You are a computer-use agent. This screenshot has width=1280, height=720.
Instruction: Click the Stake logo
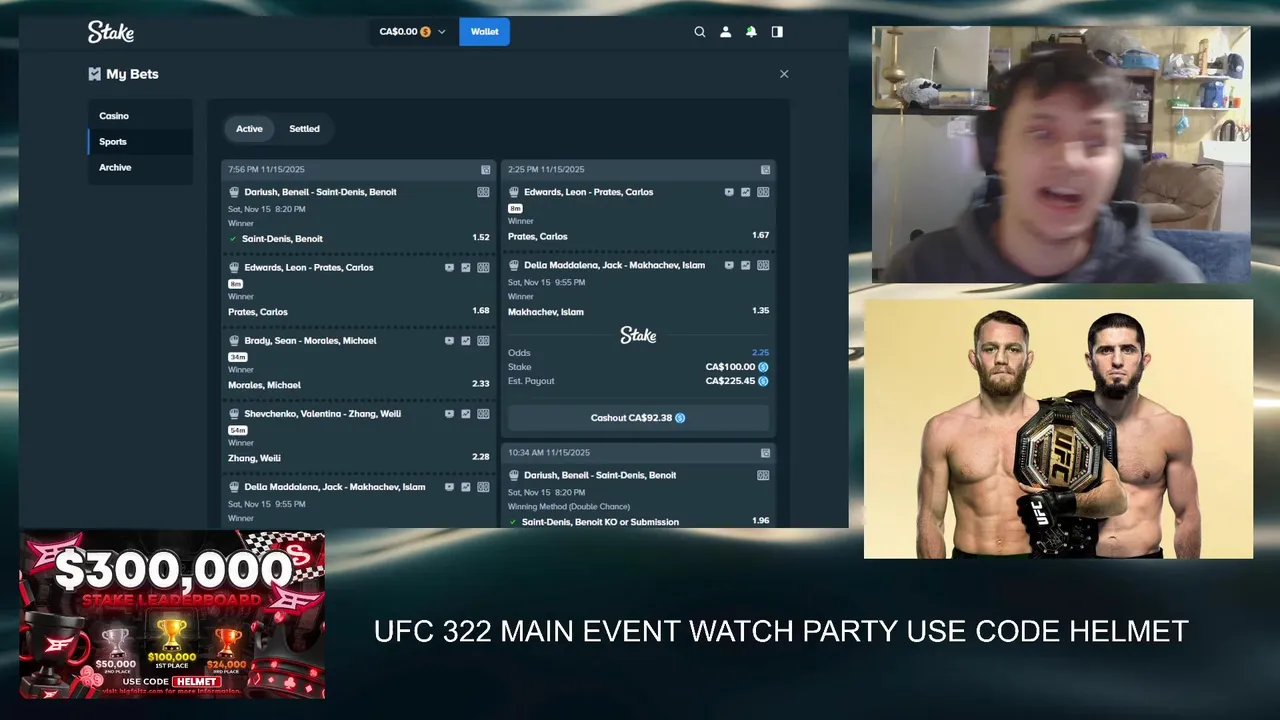(111, 32)
